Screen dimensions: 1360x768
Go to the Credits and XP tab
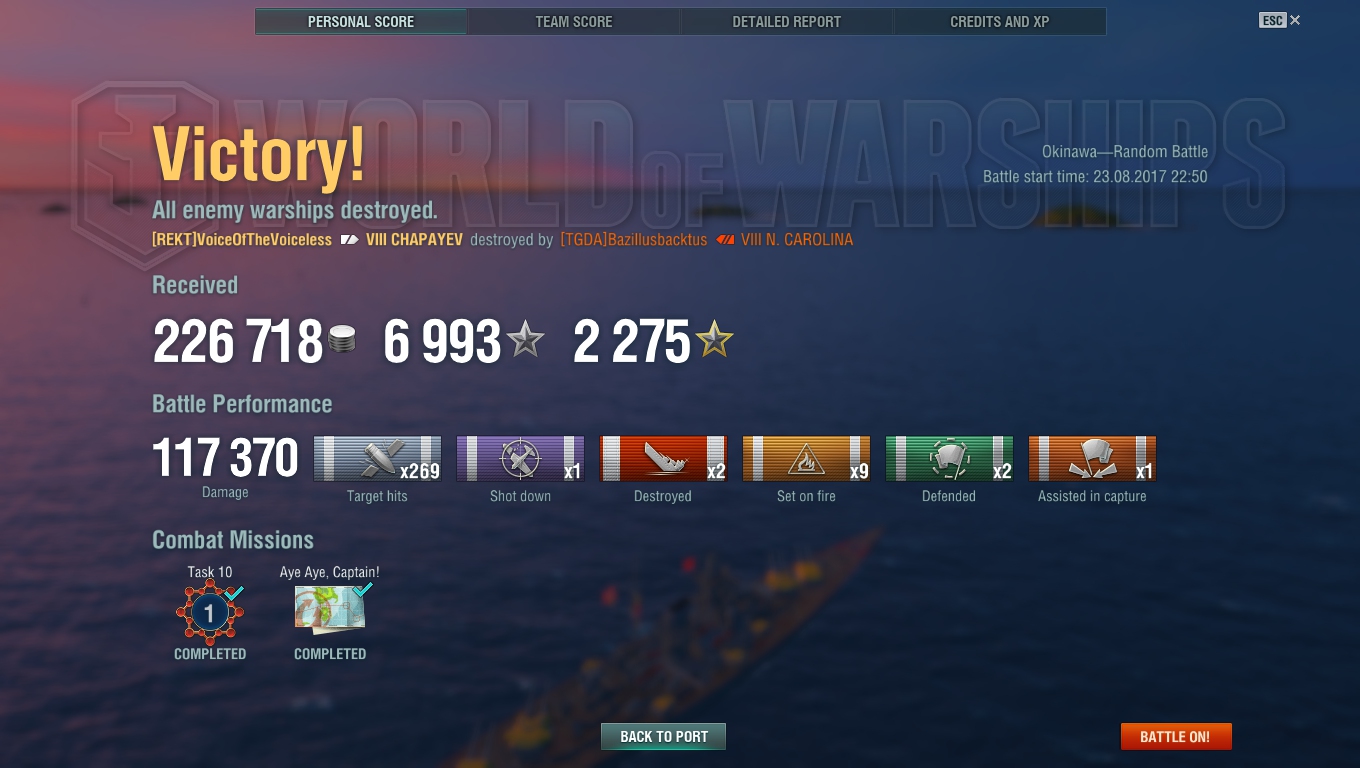coord(1000,21)
